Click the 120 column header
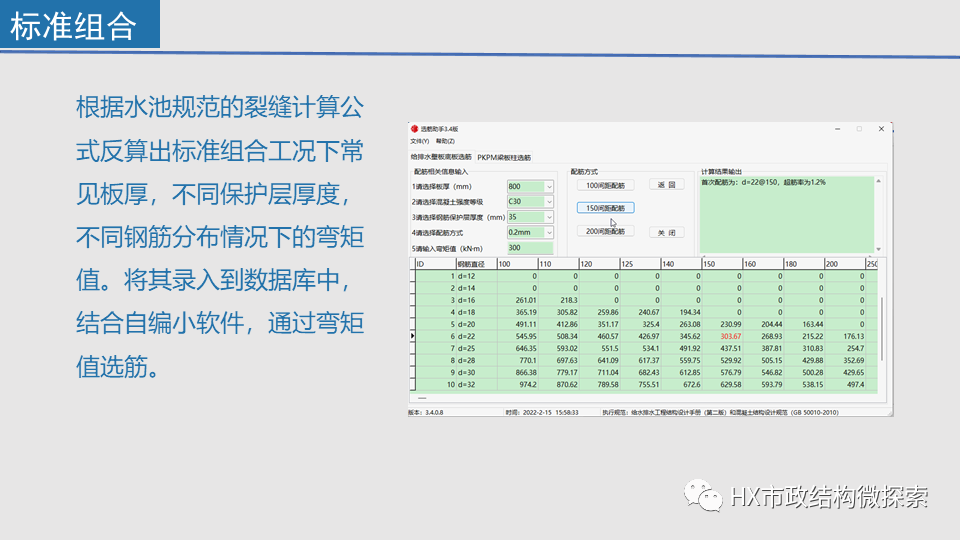The width and height of the screenshot is (960, 540). click(599, 264)
